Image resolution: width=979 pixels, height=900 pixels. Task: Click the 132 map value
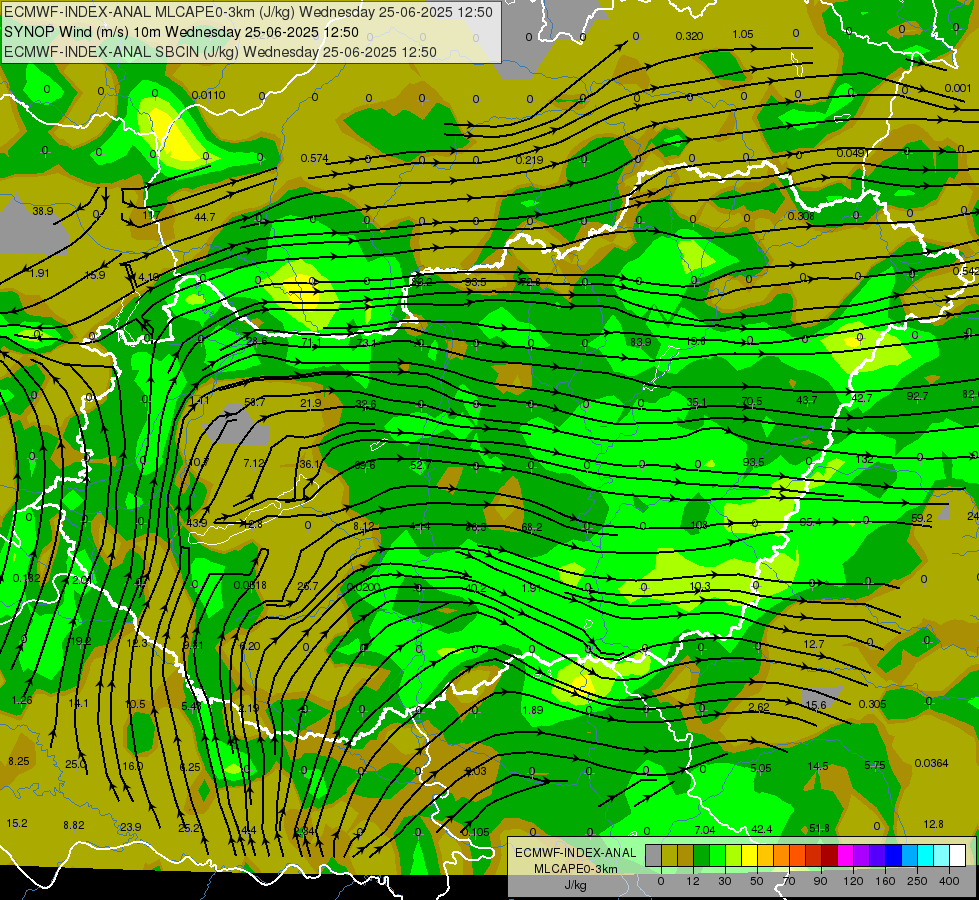point(864,458)
